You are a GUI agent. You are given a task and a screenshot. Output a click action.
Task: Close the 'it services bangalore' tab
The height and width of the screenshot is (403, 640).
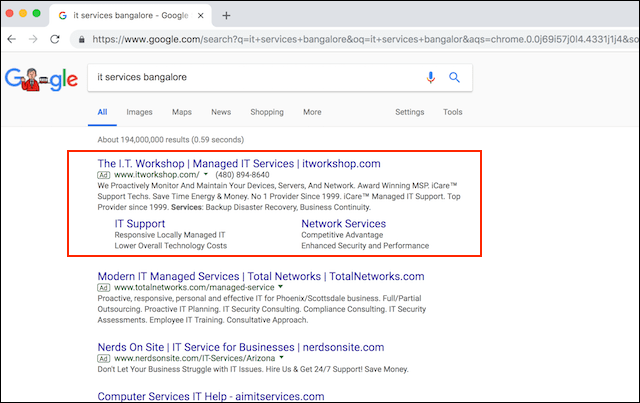click(200, 16)
